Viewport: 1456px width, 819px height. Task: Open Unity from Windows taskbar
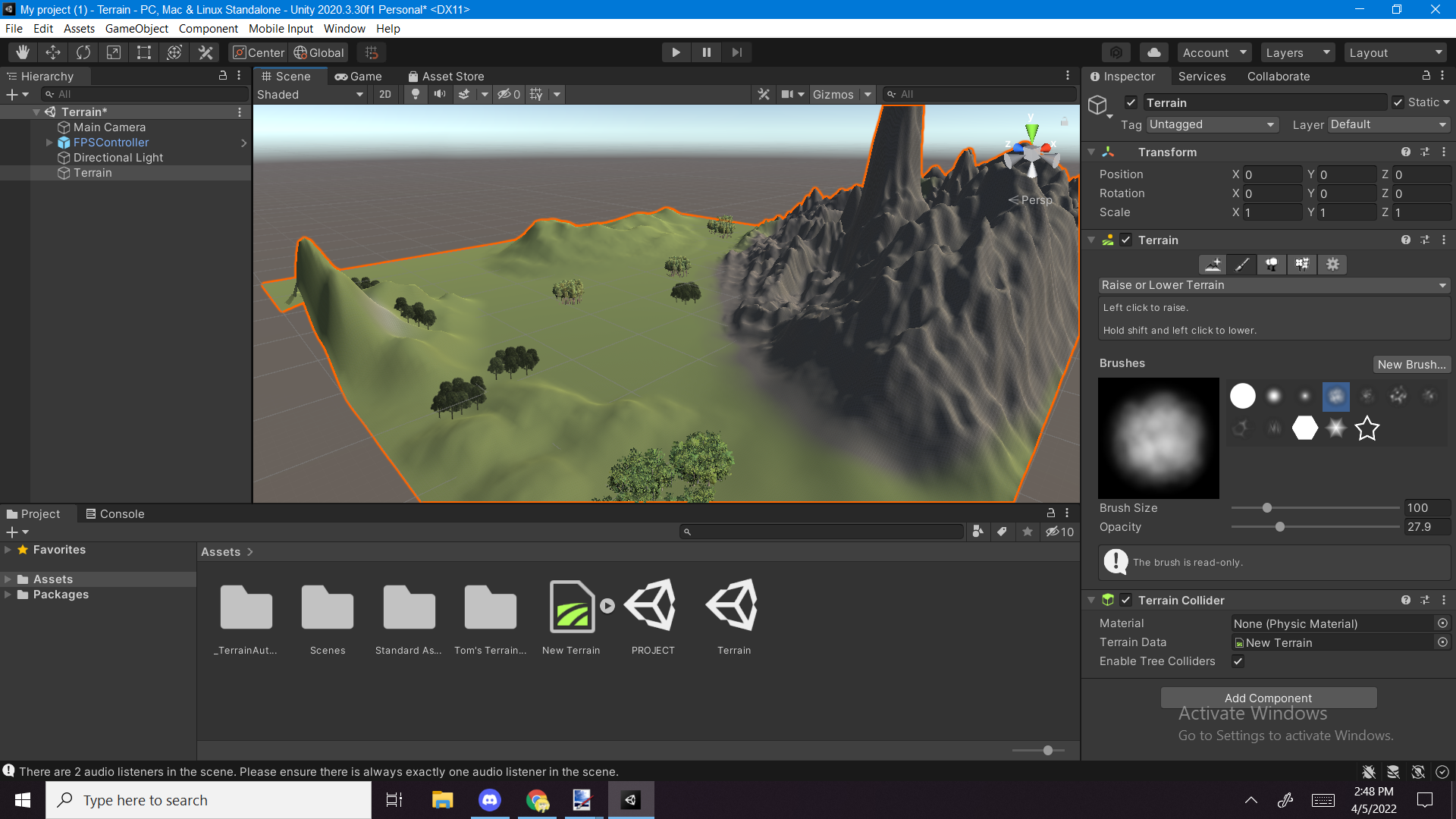(631, 800)
